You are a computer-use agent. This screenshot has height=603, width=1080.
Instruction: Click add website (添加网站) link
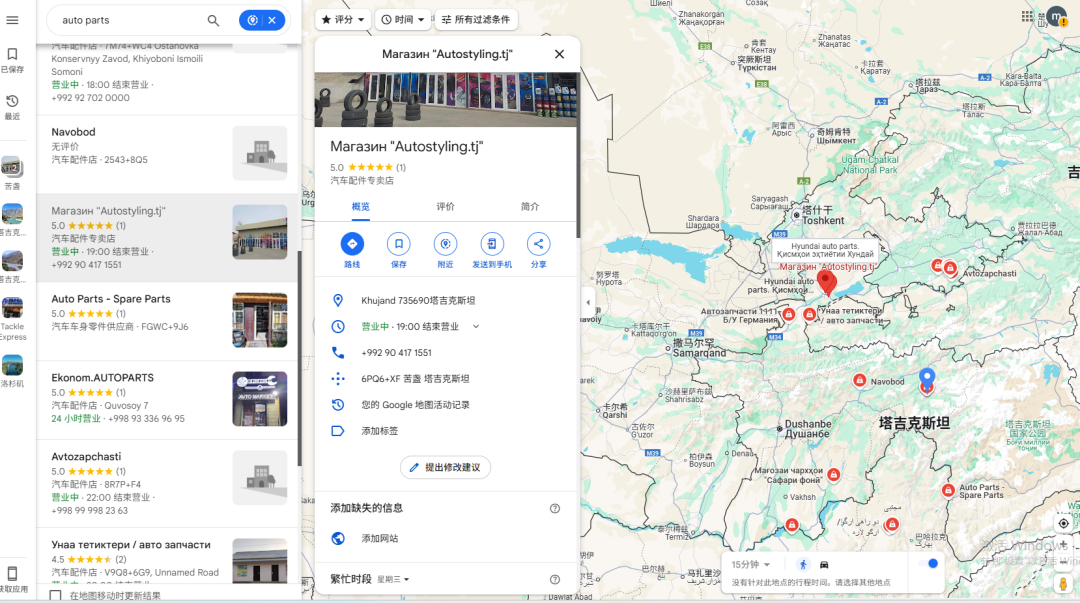pos(380,538)
